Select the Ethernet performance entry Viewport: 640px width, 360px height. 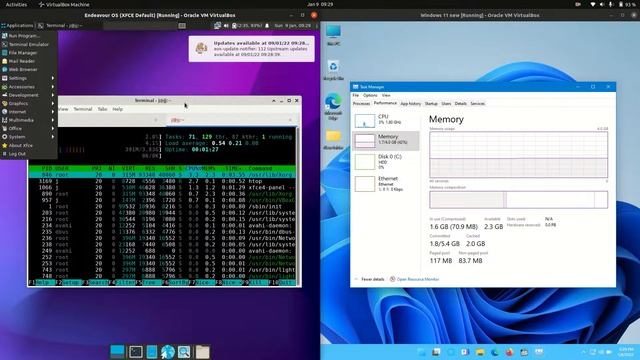386,184
